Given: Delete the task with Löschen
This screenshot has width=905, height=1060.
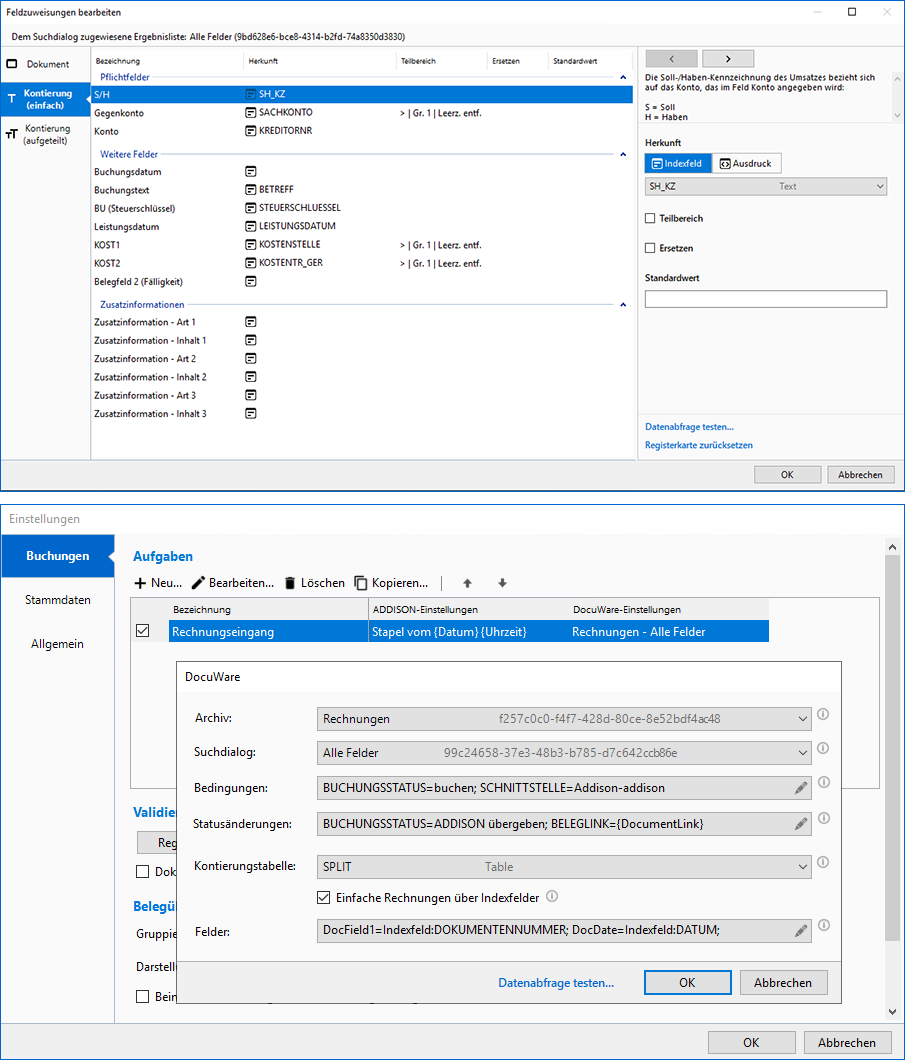Looking at the screenshot, I should [x=313, y=583].
